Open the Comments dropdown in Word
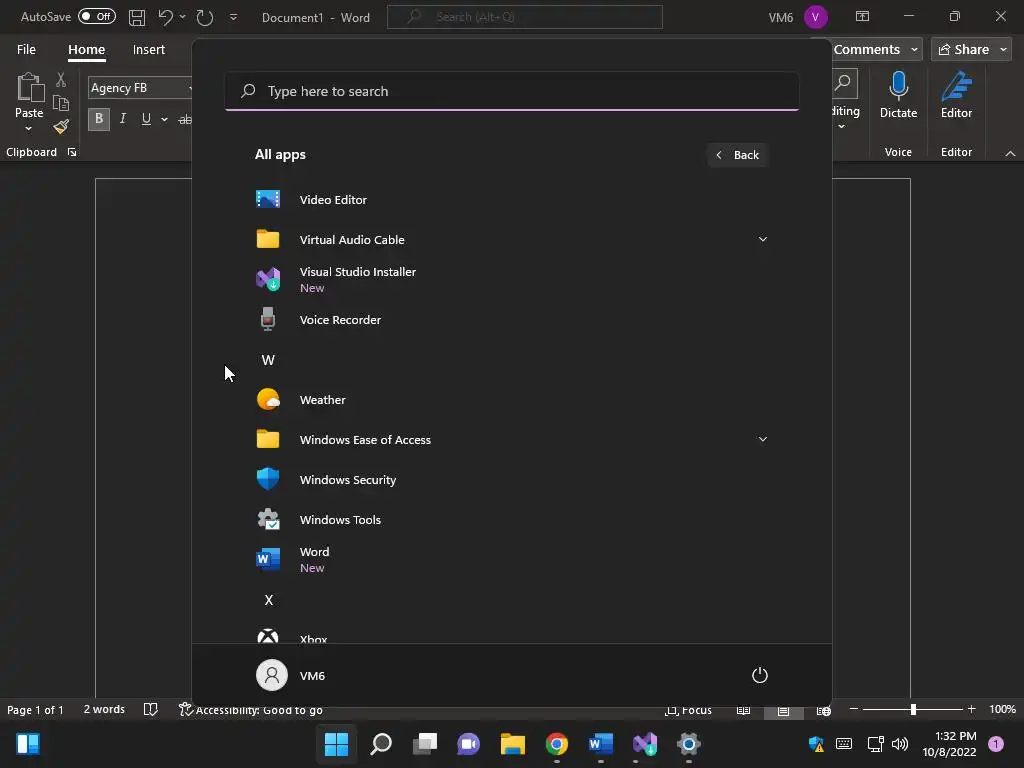Screen dimensions: 1024x768 (914, 50)
